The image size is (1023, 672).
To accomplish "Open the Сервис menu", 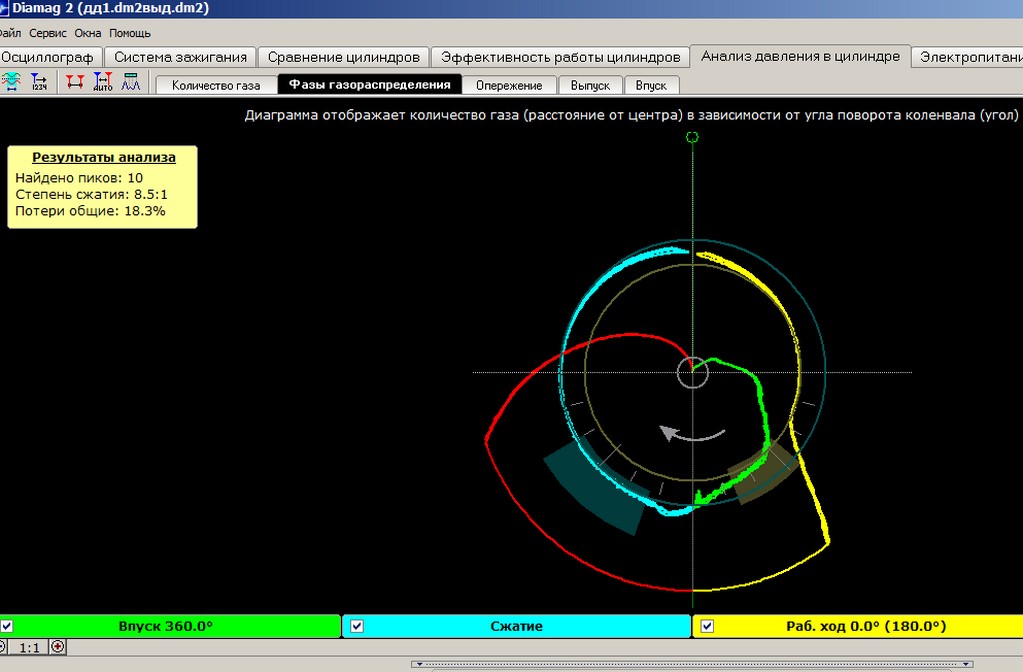I will point(48,33).
